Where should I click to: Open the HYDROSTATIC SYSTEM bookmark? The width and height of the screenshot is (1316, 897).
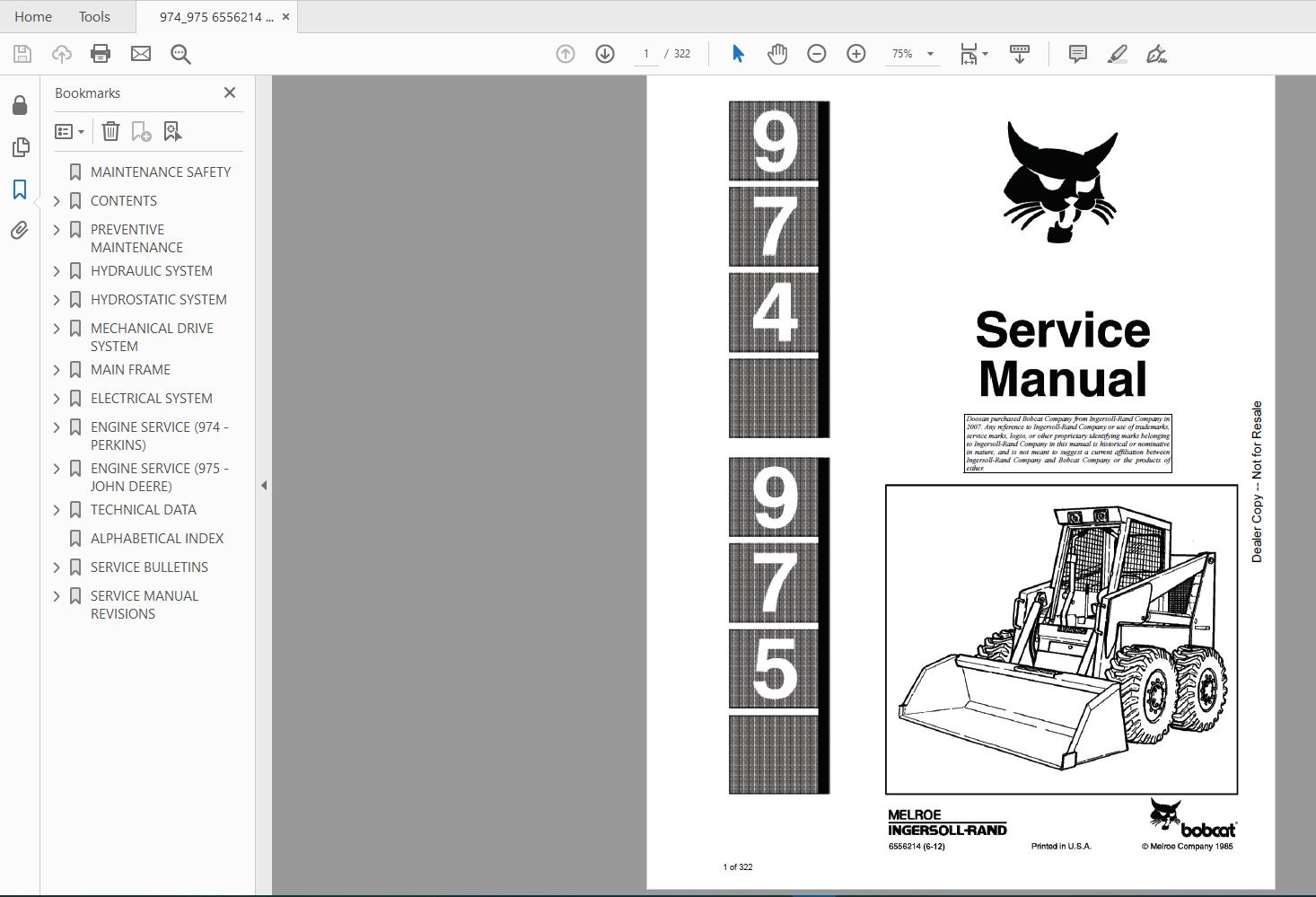pos(159,300)
